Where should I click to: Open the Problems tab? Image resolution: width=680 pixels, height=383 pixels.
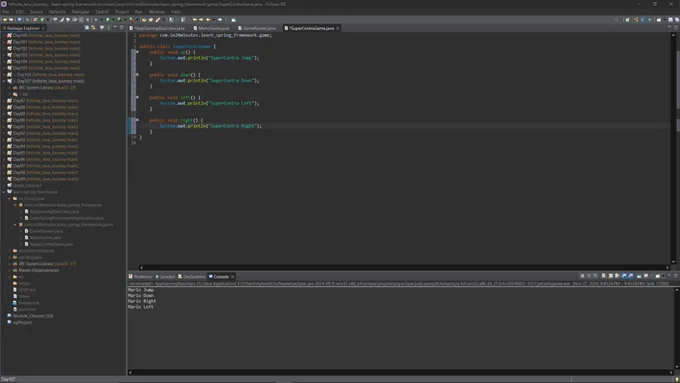click(140, 276)
